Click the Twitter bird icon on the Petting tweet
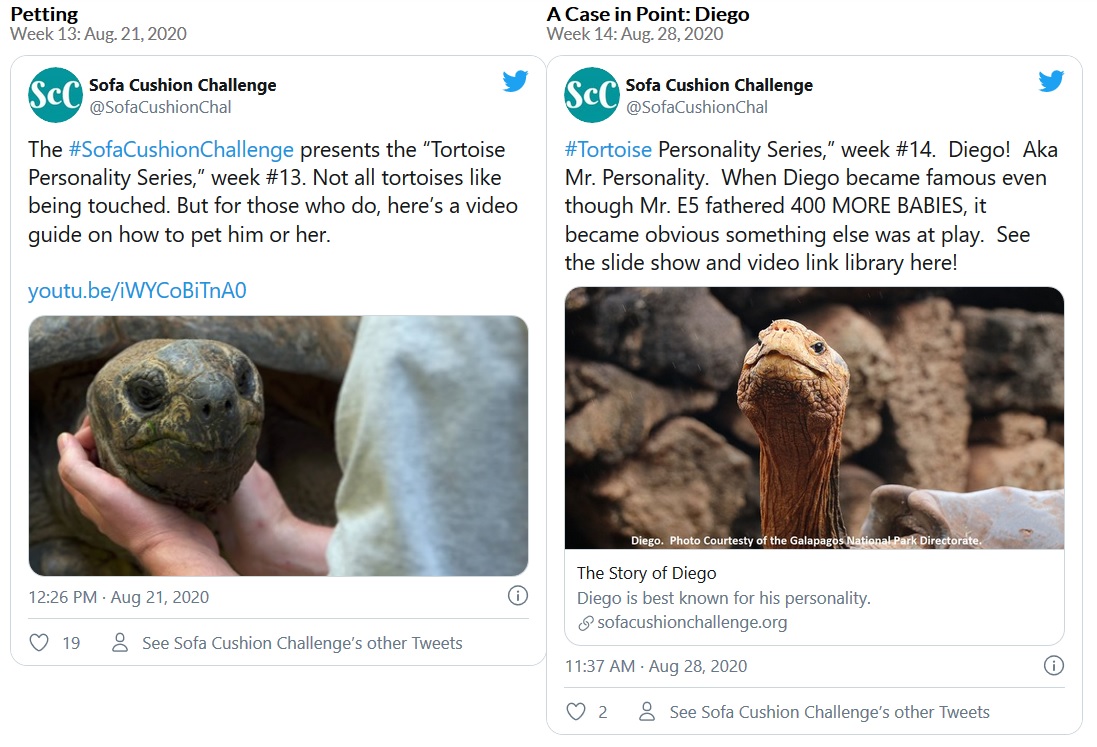The image size is (1097, 747). 515,82
